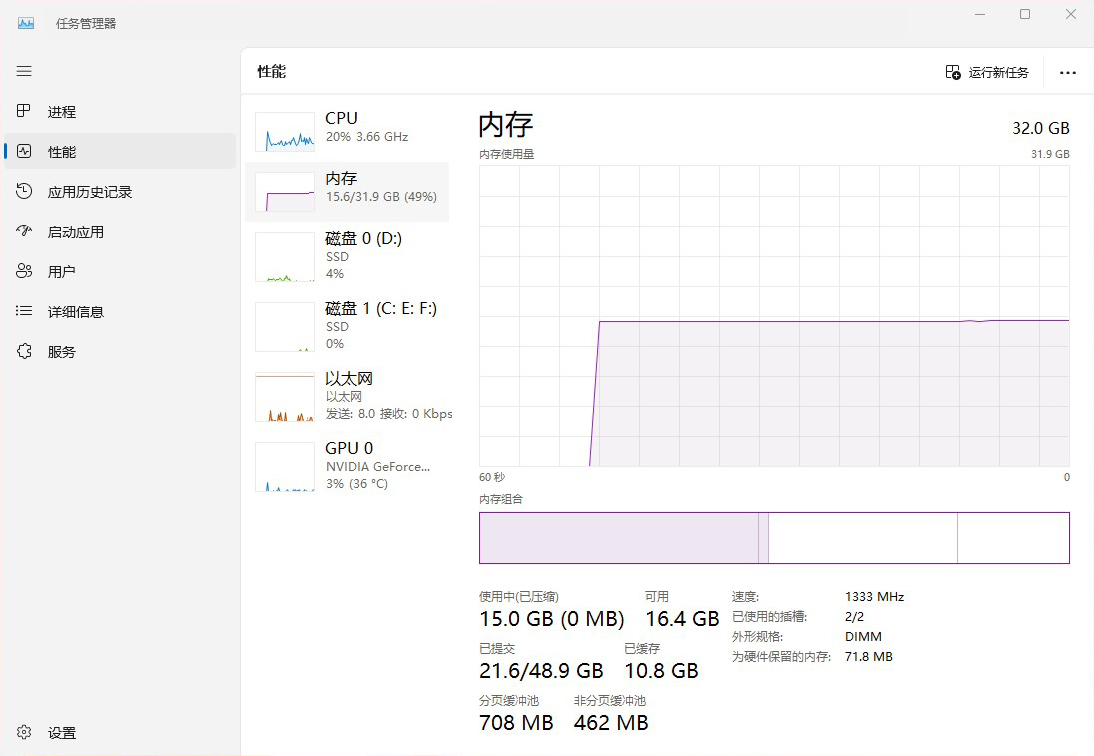Select GPU 0 NVIDIA GeForce entry
Screen dimensions: 1094x756
coord(347,466)
